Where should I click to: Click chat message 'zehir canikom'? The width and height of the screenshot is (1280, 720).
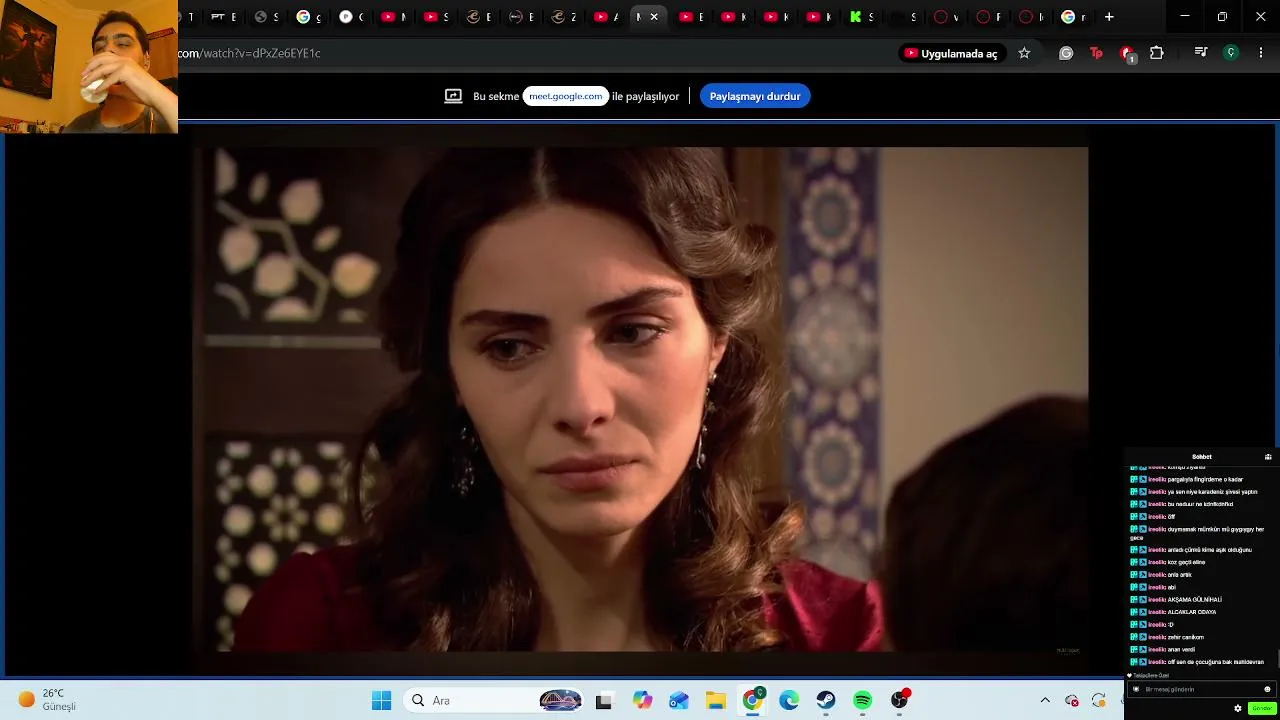tap(1186, 637)
